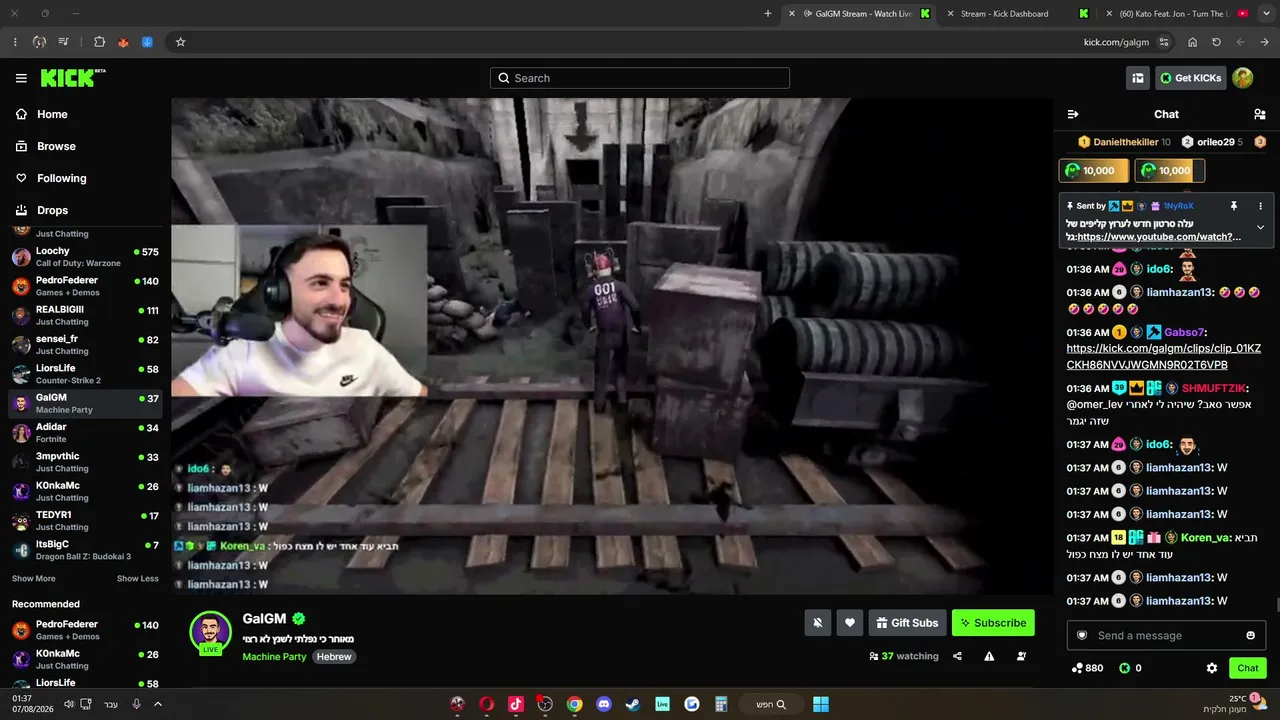The height and width of the screenshot is (720, 1280).
Task: Open ItsBigC's Dragon Ball Z channel
Action: click(x=86, y=550)
